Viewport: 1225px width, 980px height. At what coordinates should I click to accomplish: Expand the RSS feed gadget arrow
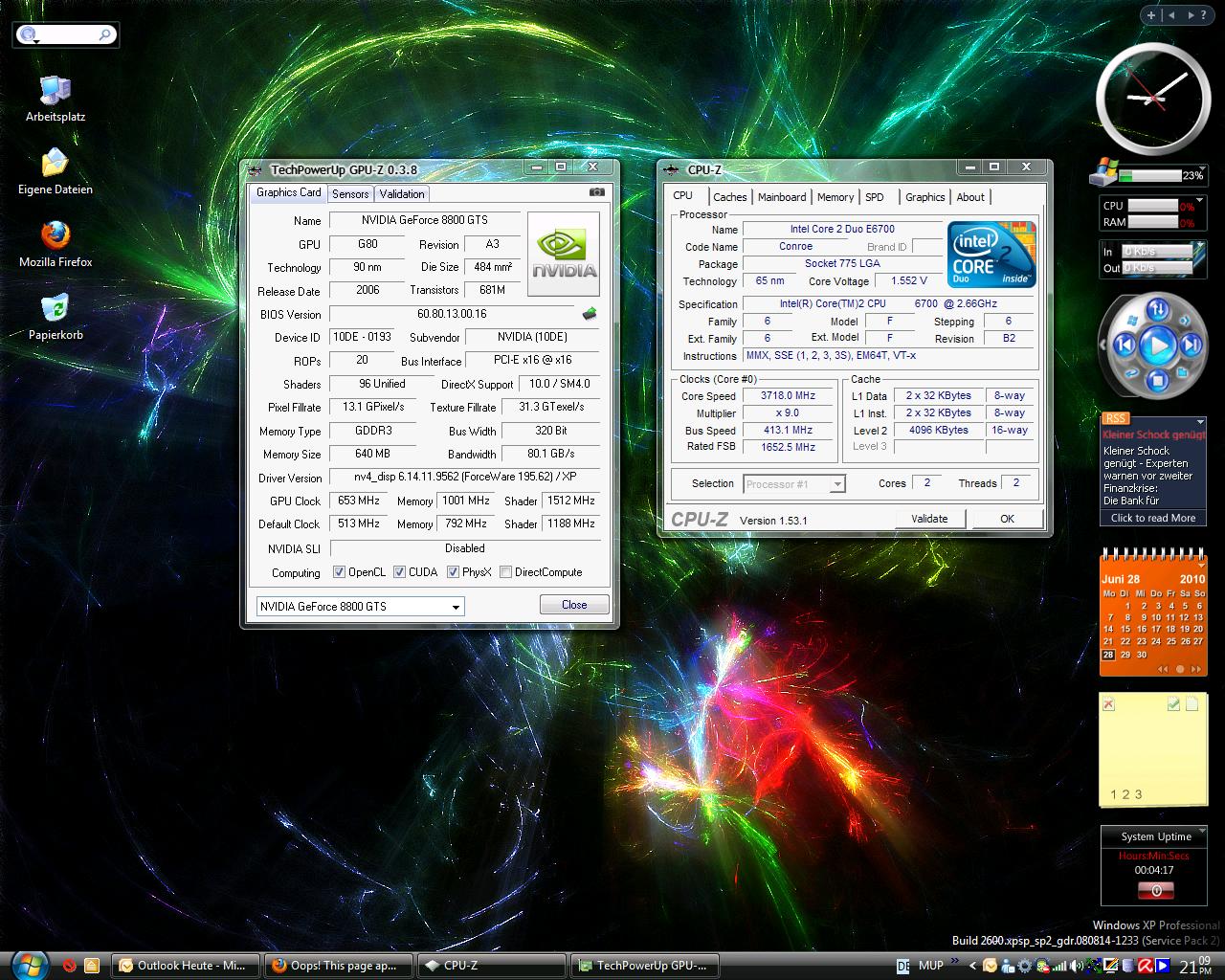[1200, 421]
